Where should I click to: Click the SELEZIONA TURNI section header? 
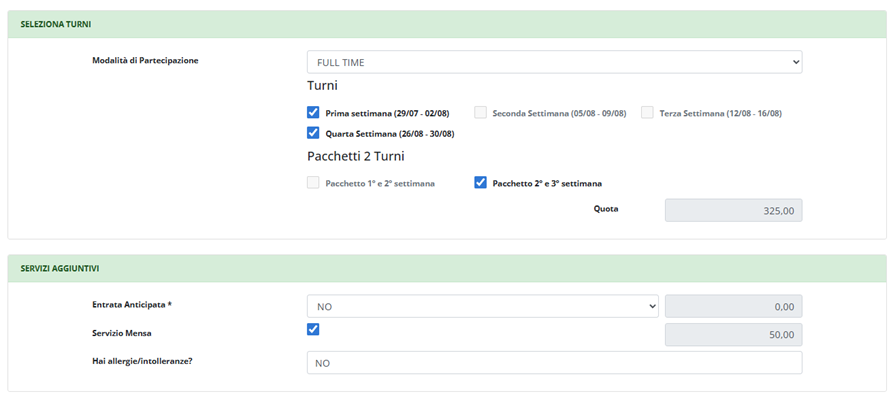[56, 23]
